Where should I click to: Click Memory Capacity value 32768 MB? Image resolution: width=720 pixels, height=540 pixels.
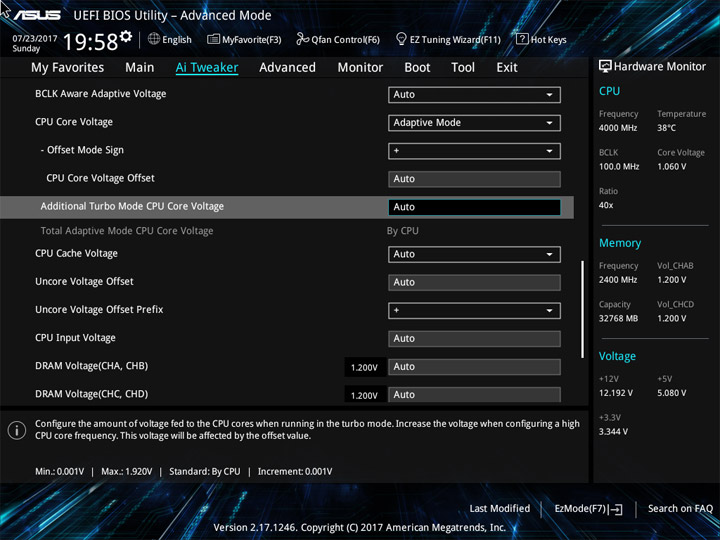[x=618, y=318]
